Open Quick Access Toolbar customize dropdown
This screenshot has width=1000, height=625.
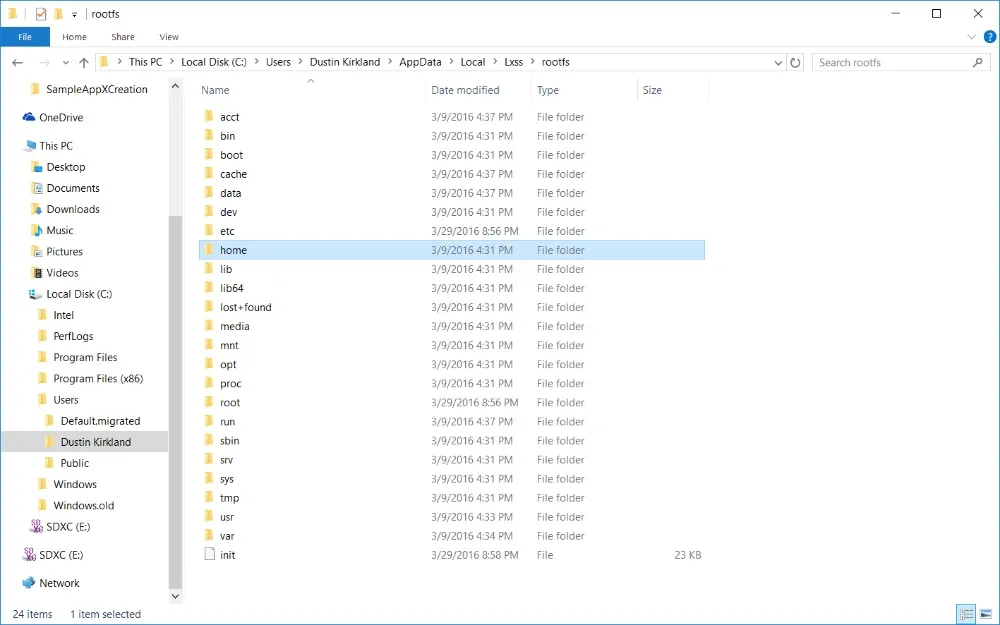click(x=74, y=15)
